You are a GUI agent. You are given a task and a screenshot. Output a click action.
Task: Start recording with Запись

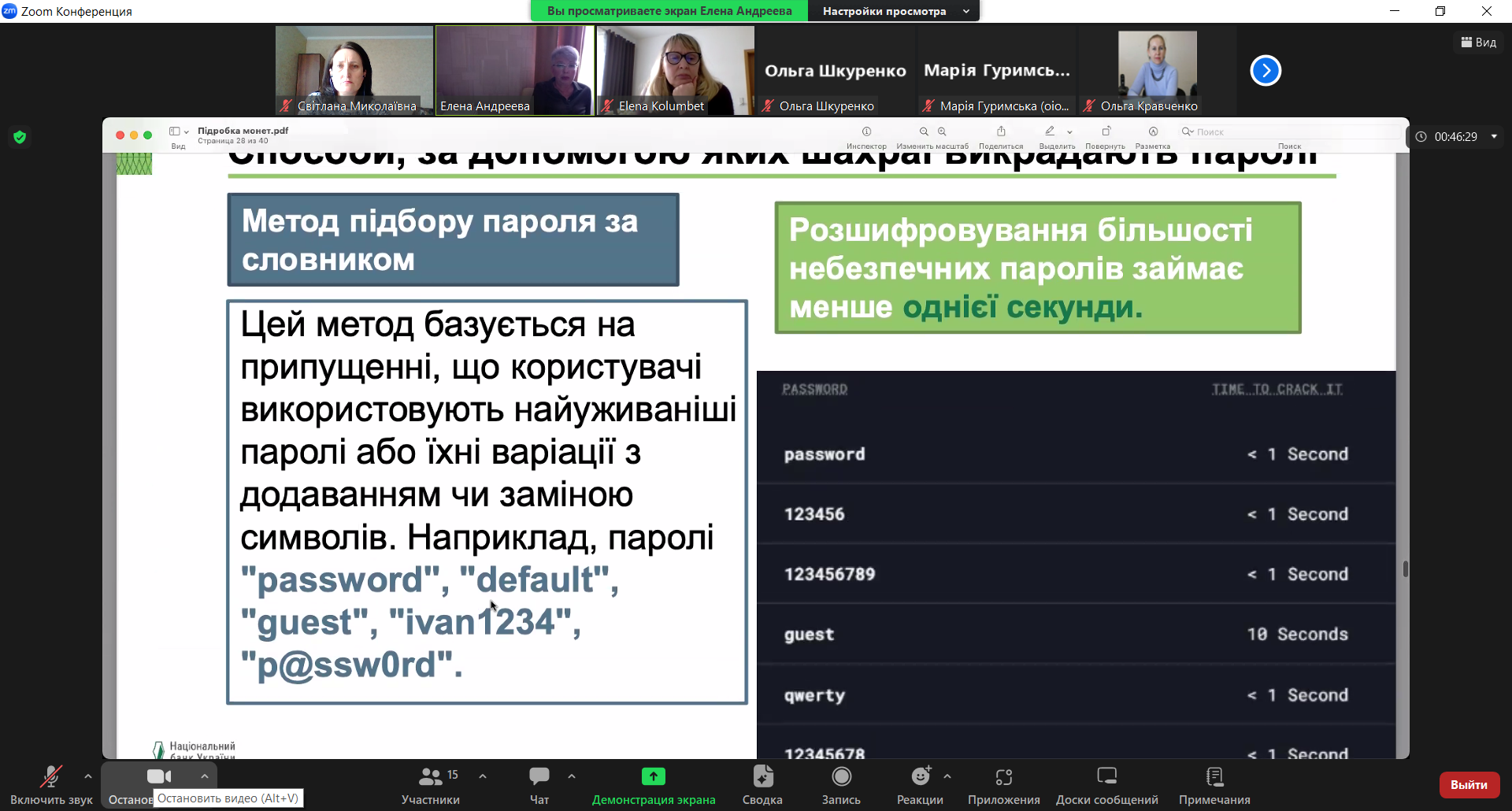tap(841, 785)
